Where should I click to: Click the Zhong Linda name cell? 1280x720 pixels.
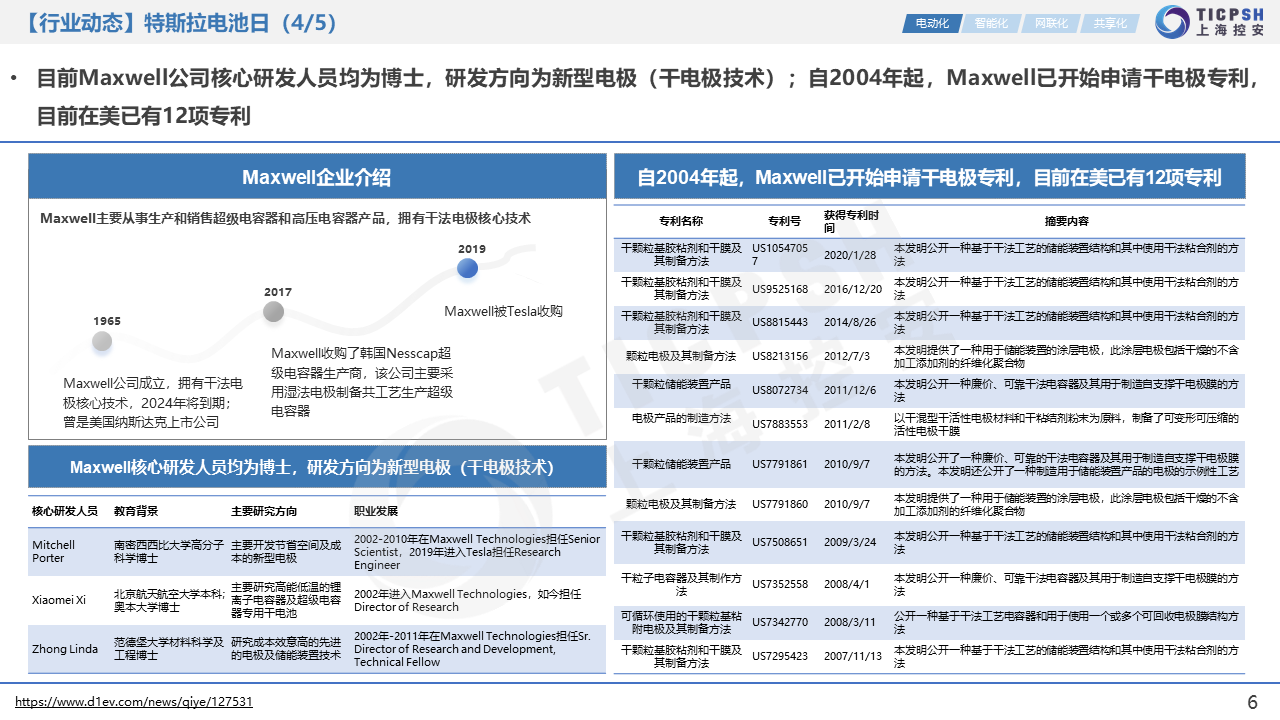64,649
